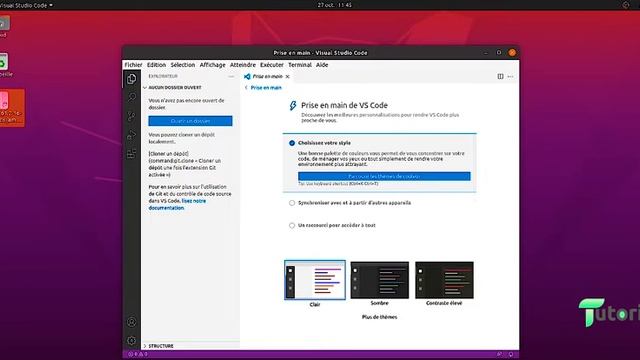
Task: Click 'Parcourir les thèmes de couleur' button
Action: [384, 176]
